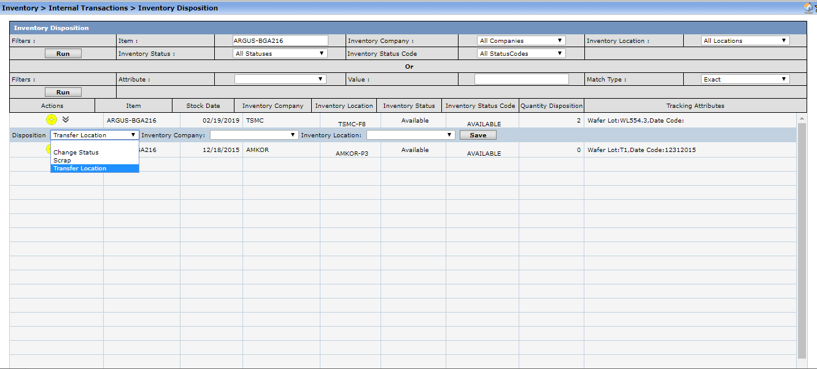Pick the highlighted Transfer Location option

click(x=94, y=168)
